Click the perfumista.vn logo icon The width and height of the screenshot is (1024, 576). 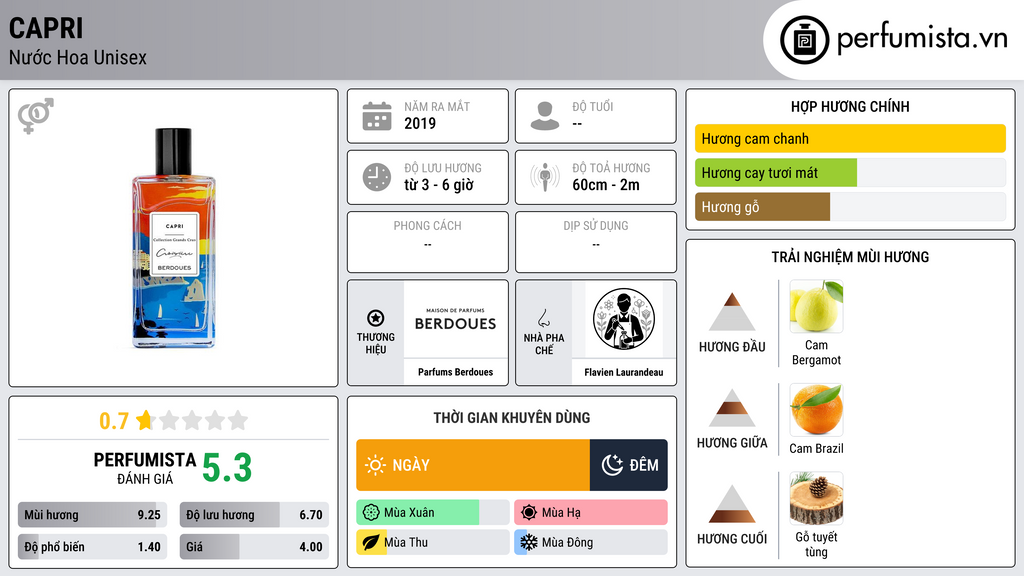click(x=804, y=40)
